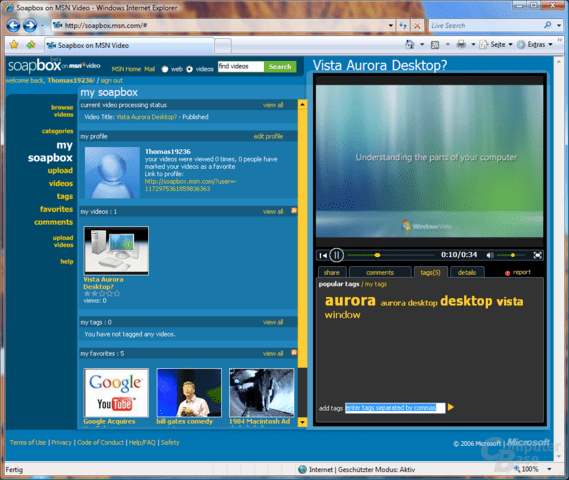Click the print icon in the toolbar
Screen dimensions: 569x480
(x=461, y=45)
